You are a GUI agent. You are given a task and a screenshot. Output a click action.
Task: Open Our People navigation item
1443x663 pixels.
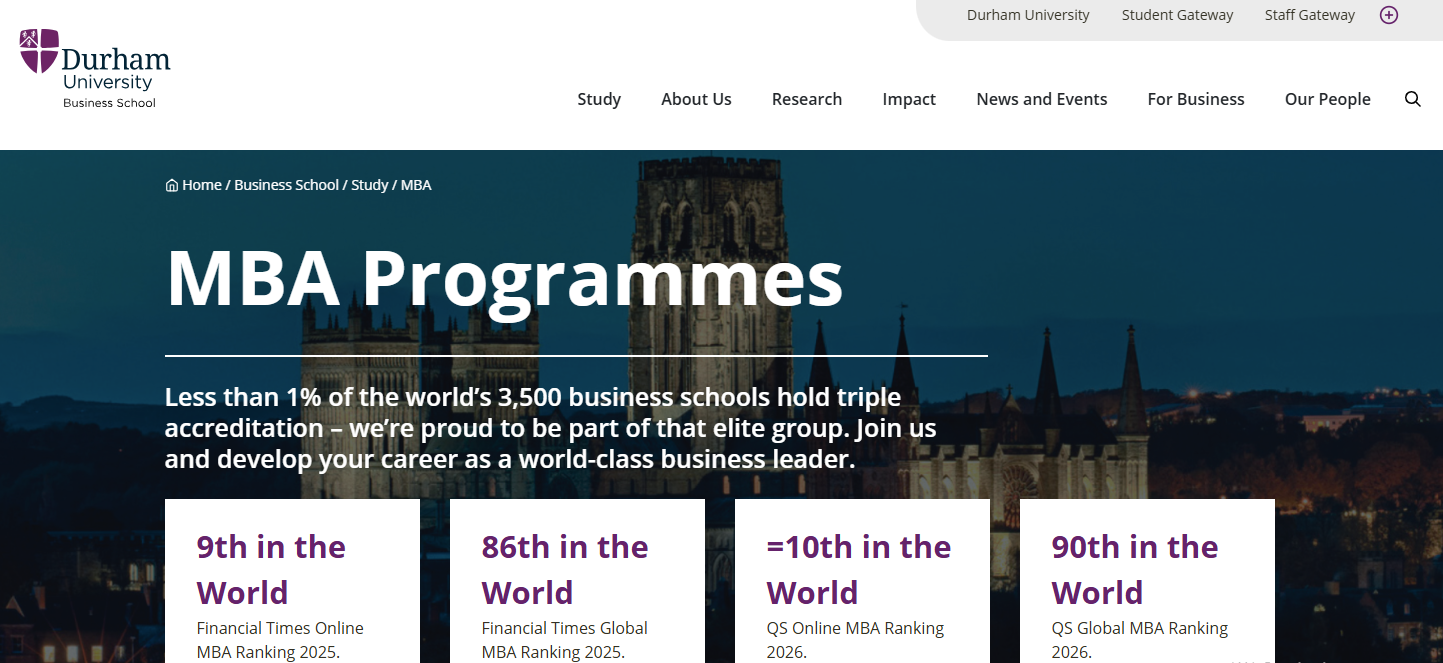coord(1327,99)
